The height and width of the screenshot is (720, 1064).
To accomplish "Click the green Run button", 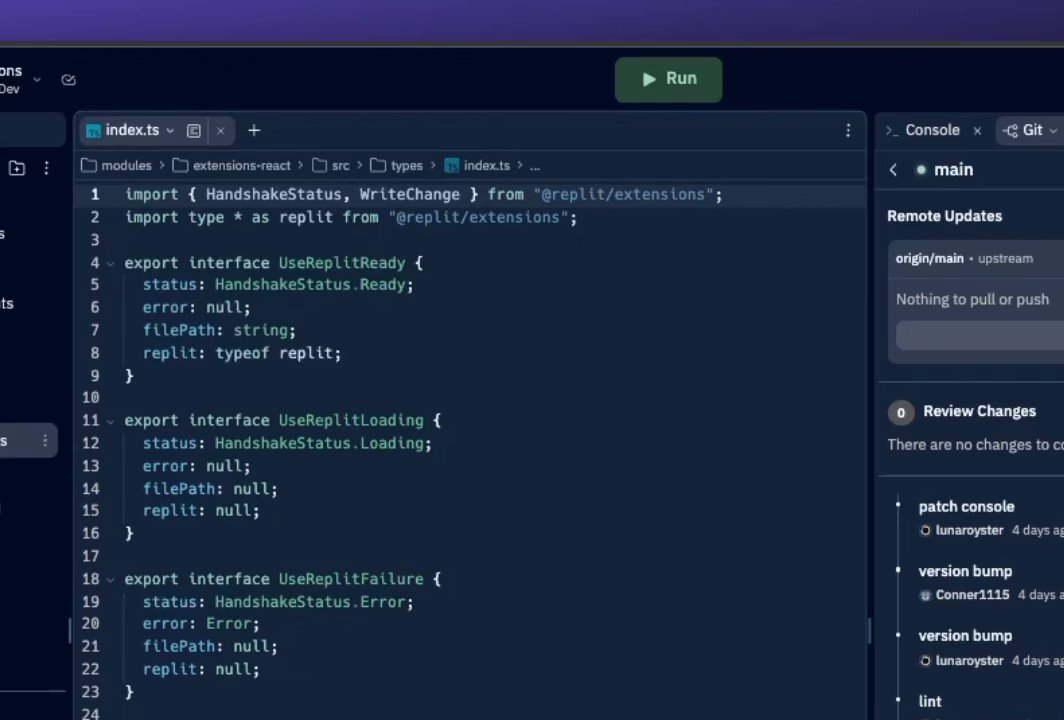I will 668,79.
